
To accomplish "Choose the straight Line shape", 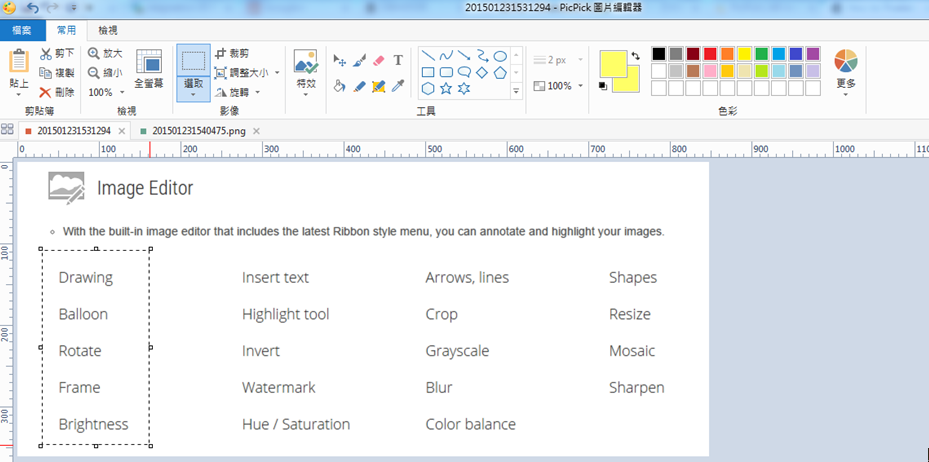I will 428,56.
